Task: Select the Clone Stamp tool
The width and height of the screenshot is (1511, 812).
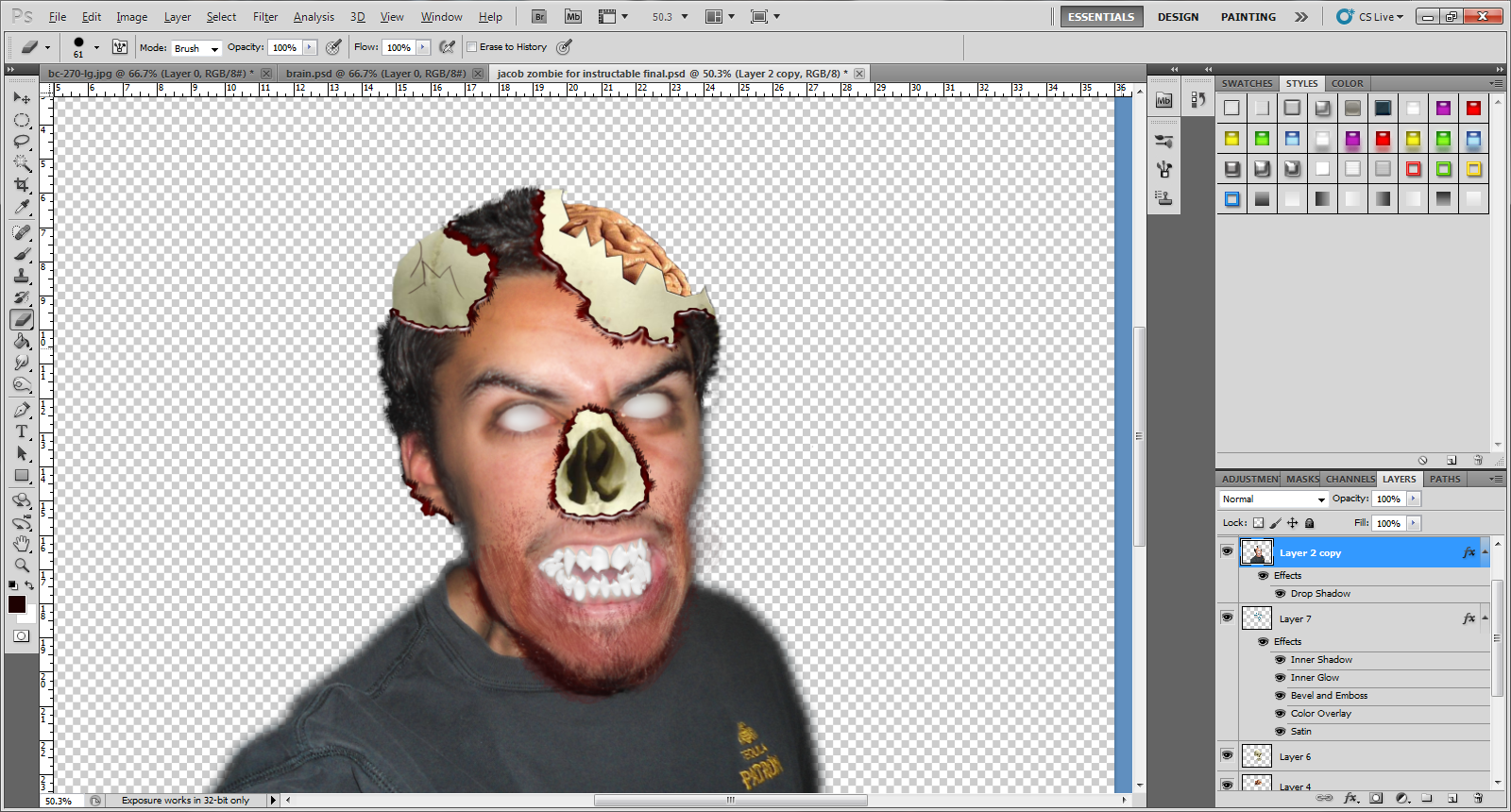Action: pos(22,276)
